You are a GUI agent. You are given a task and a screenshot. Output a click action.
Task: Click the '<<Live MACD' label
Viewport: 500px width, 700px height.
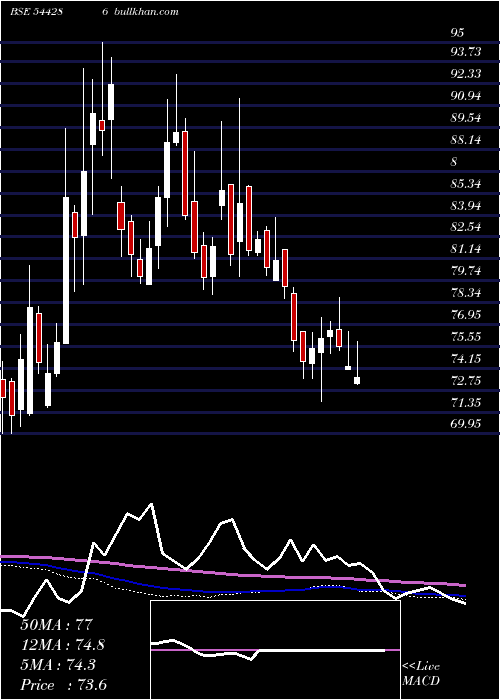(x=421, y=674)
